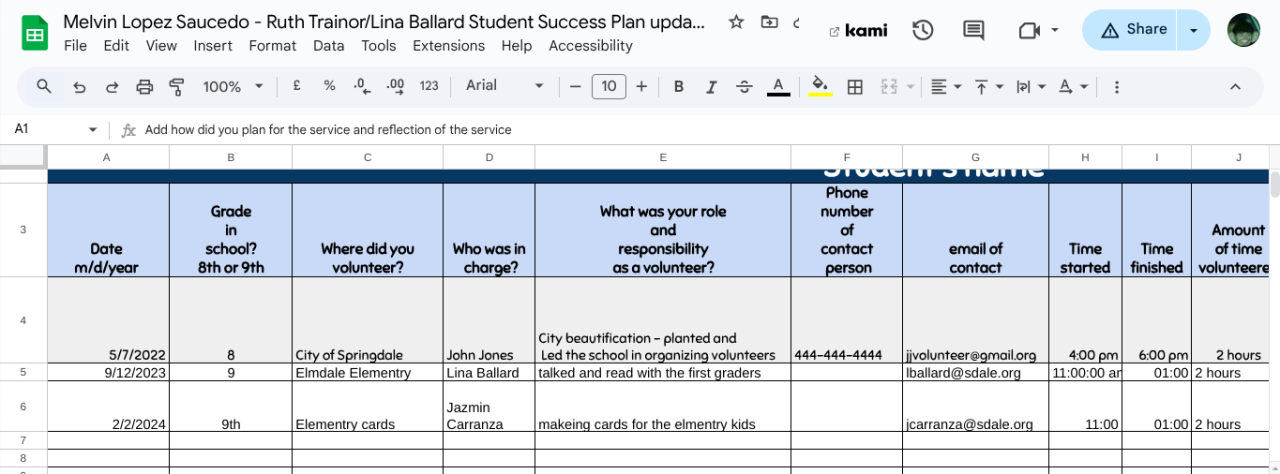Open the yellow fill color picker
Viewport: 1280px width, 474px height.
click(x=820, y=87)
